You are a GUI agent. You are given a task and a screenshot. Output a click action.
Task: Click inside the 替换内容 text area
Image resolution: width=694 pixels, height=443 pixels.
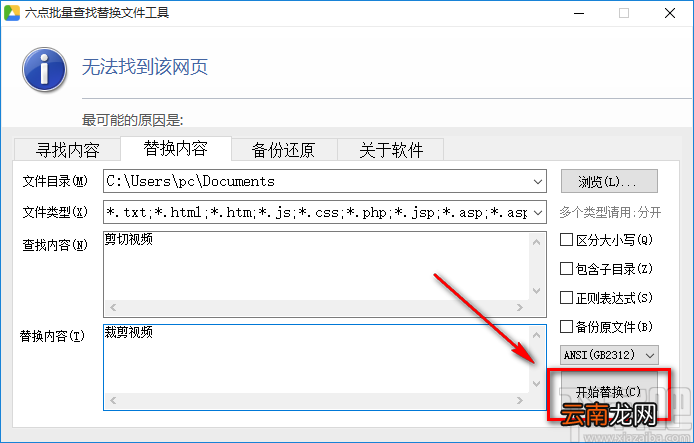[x=316, y=359]
